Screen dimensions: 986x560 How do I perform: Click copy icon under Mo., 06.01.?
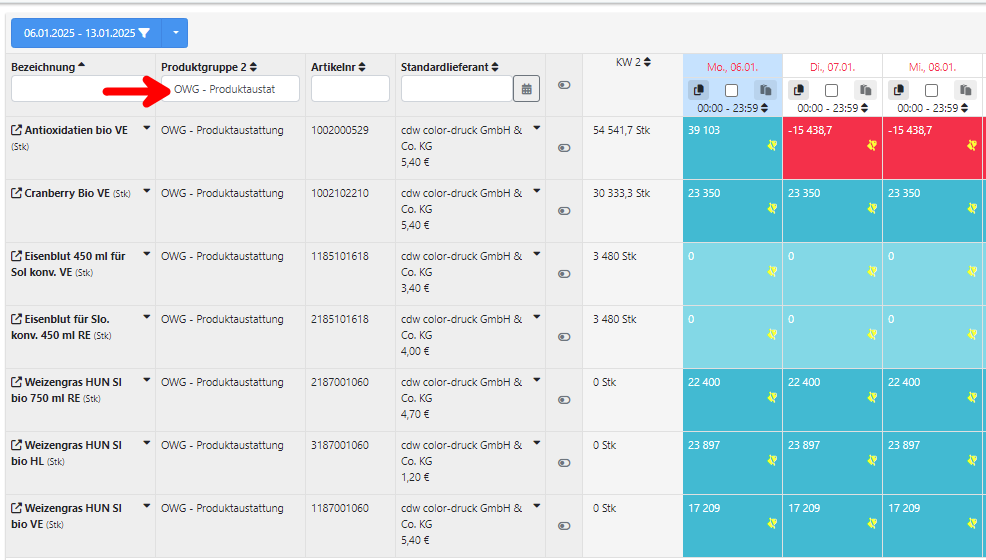(x=698, y=90)
